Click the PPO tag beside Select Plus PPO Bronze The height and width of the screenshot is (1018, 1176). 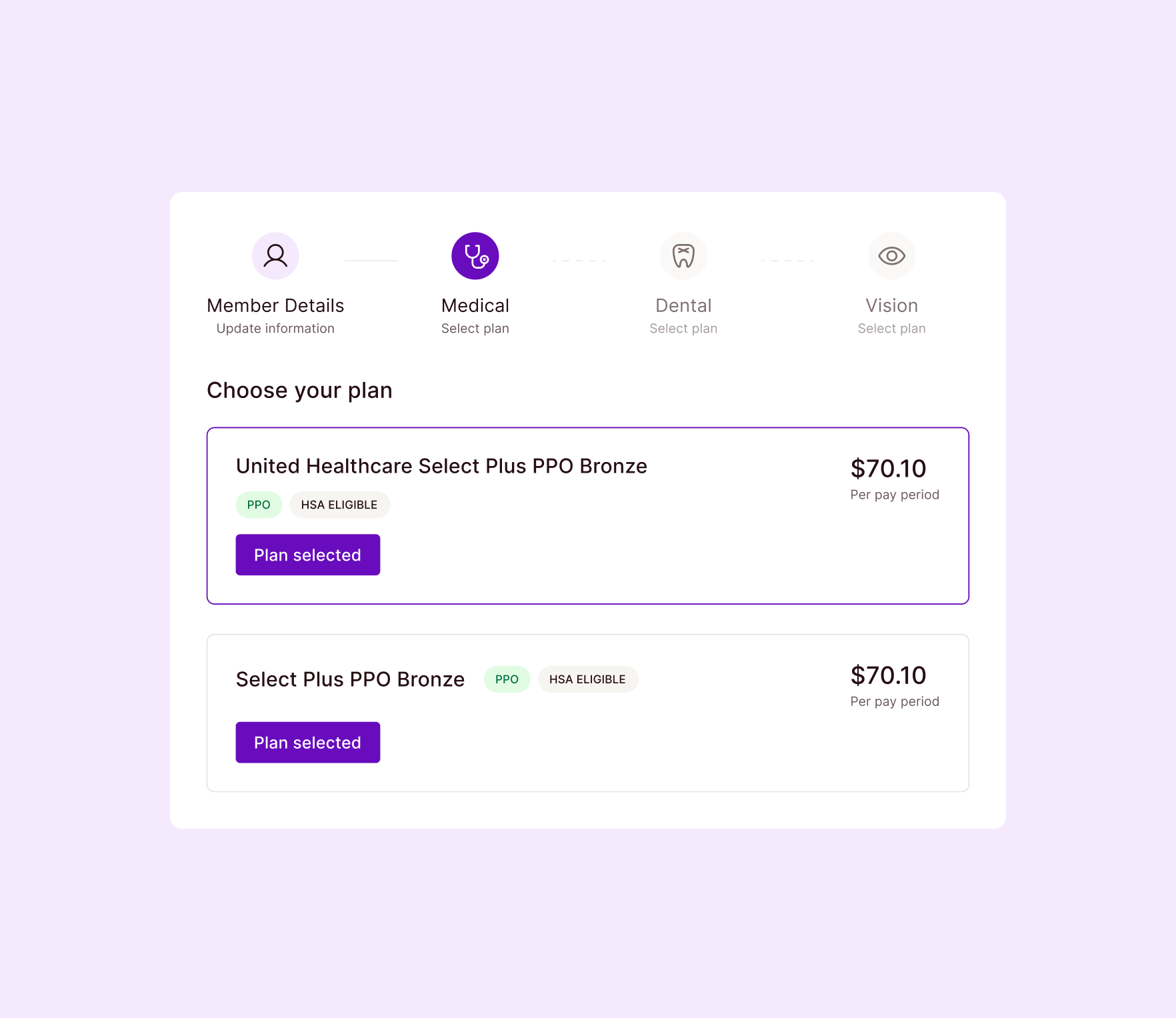click(x=507, y=679)
